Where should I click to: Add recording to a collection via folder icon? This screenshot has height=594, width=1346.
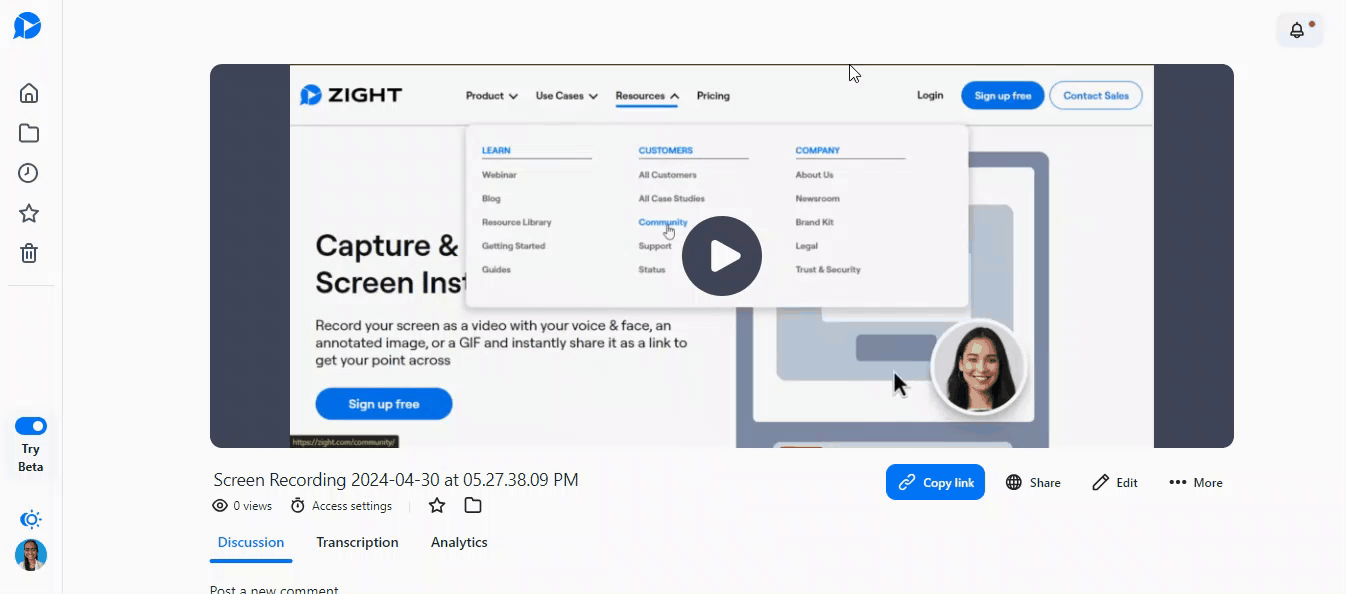tap(473, 506)
